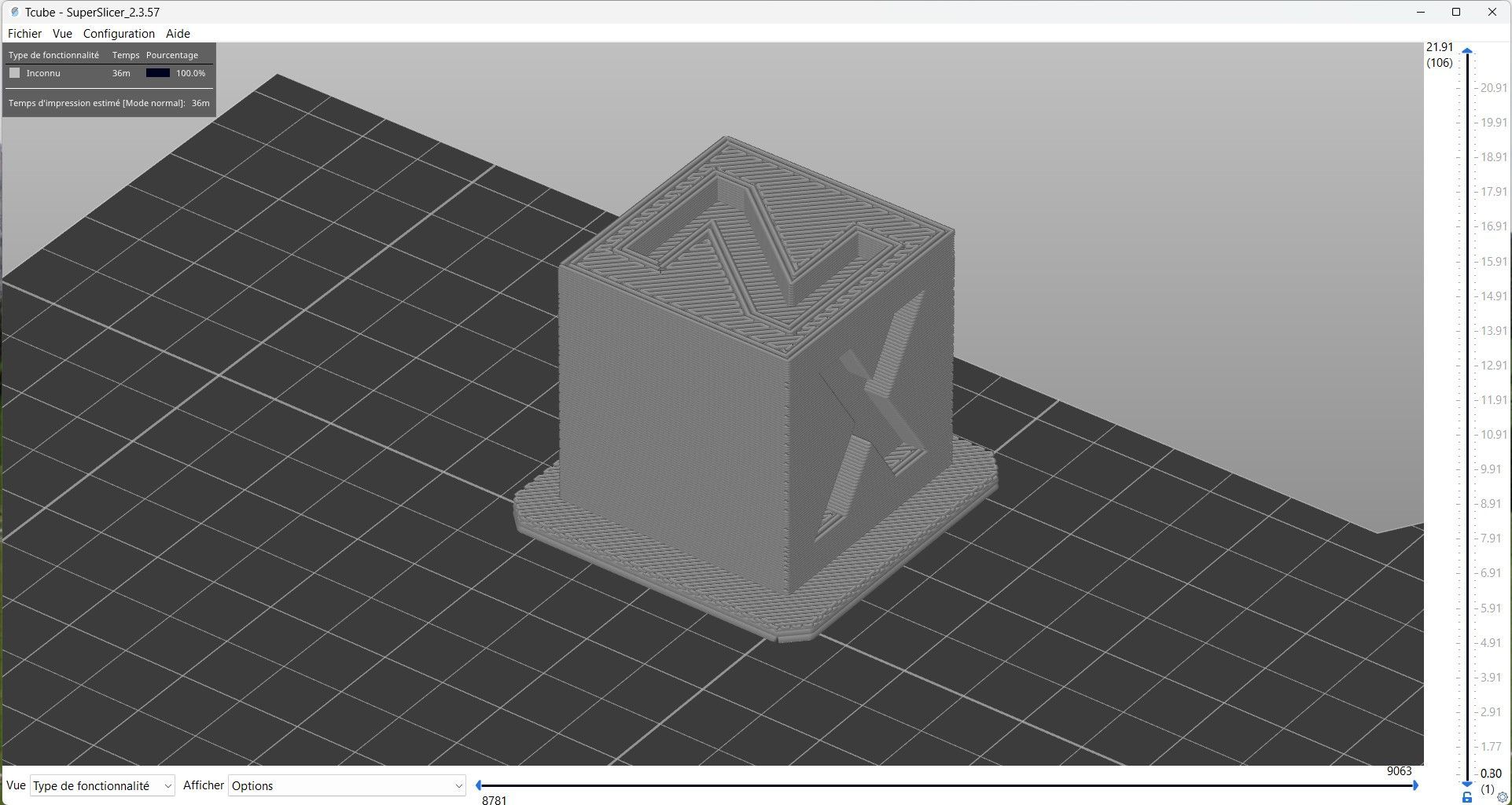Open the Afficher Options dropdown
The height and width of the screenshot is (805, 1512).
click(347, 785)
